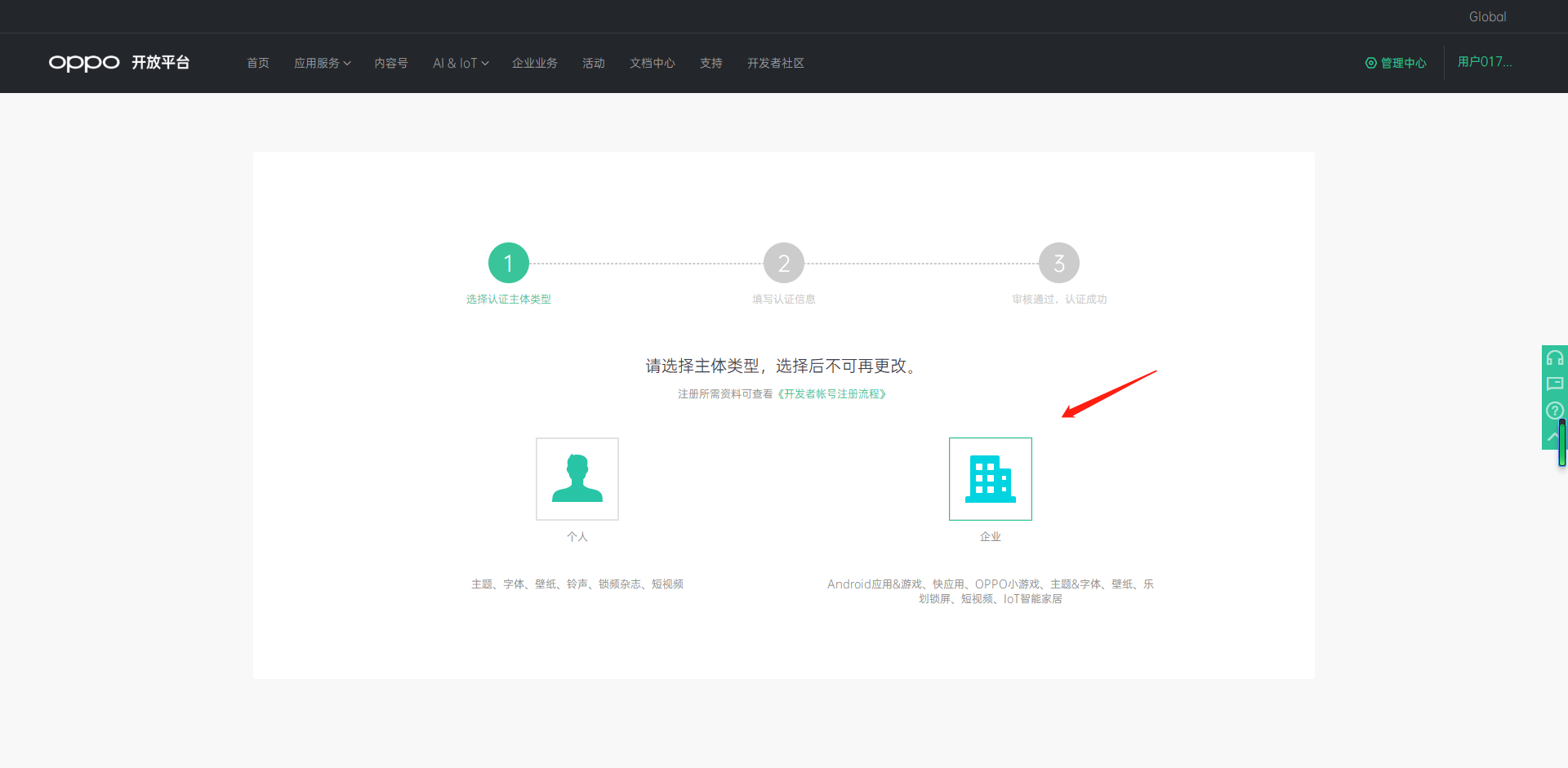The height and width of the screenshot is (768, 1568).
Task: Click step 2 circle in progress bar
Action: [x=784, y=263]
